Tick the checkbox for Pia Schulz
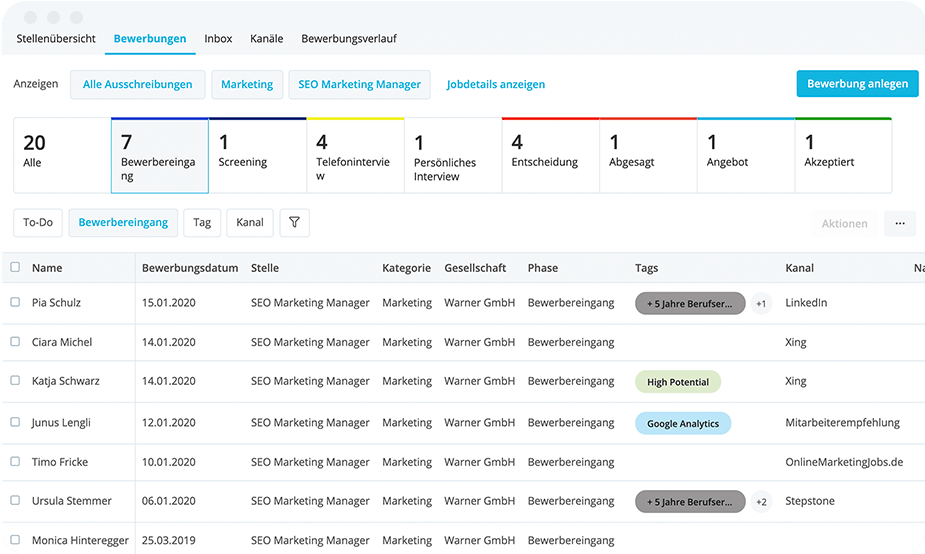Viewport: 925px width, 554px height. point(15,302)
